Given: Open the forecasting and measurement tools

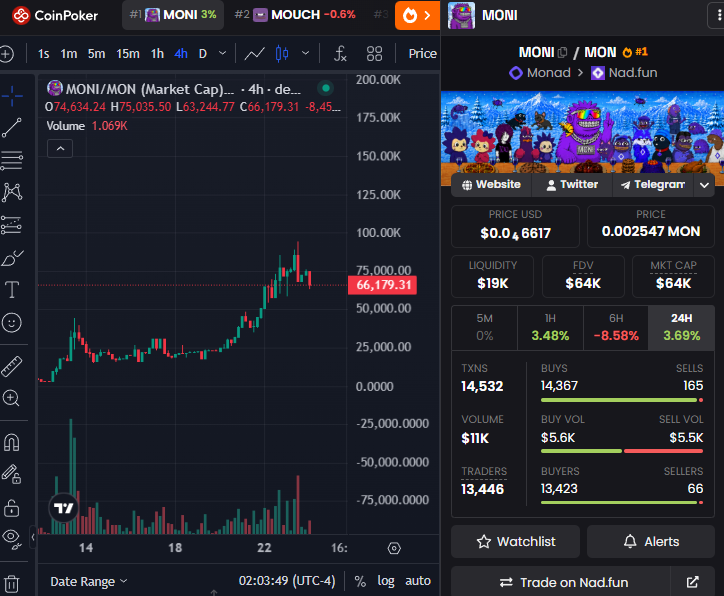Looking at the screenshot, I should tap(12, 225).
